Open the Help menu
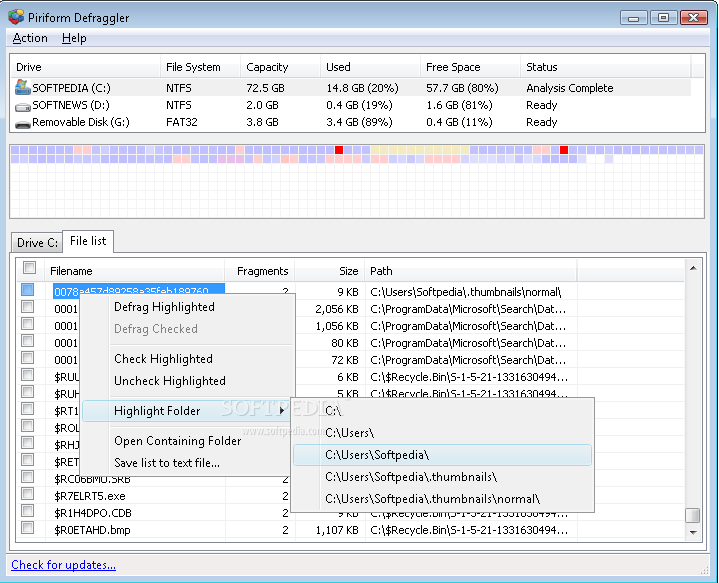The width and height of the screenshot is (719, 583). [74, 38]
